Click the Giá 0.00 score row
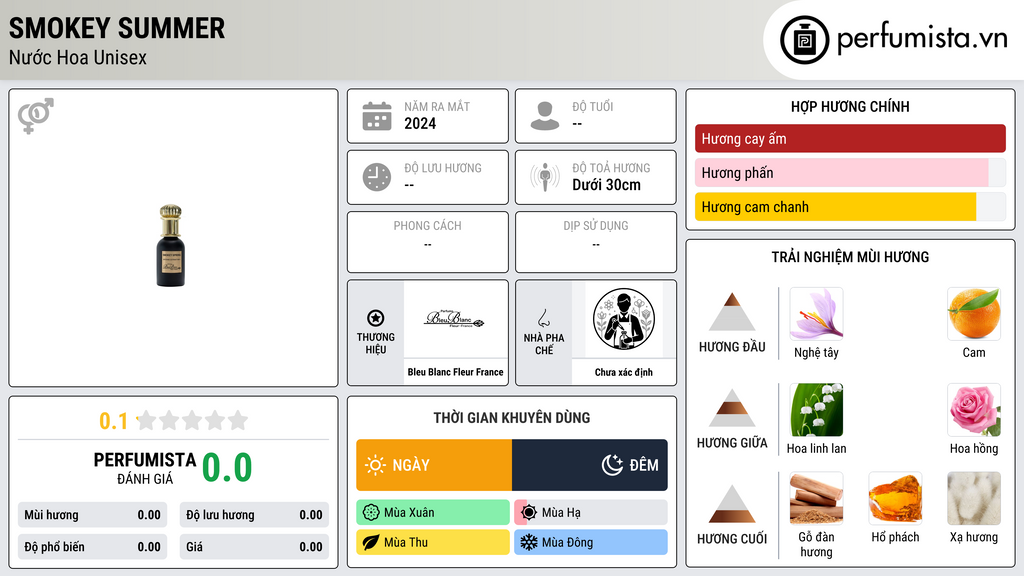This screenshot has height=576, width=1024. tap(254, 547)
